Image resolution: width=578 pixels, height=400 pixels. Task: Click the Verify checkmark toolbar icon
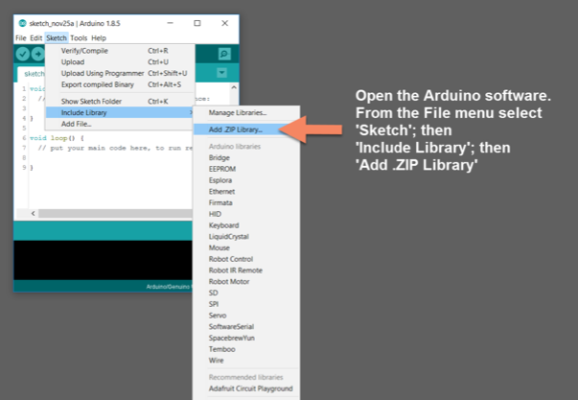22,54
